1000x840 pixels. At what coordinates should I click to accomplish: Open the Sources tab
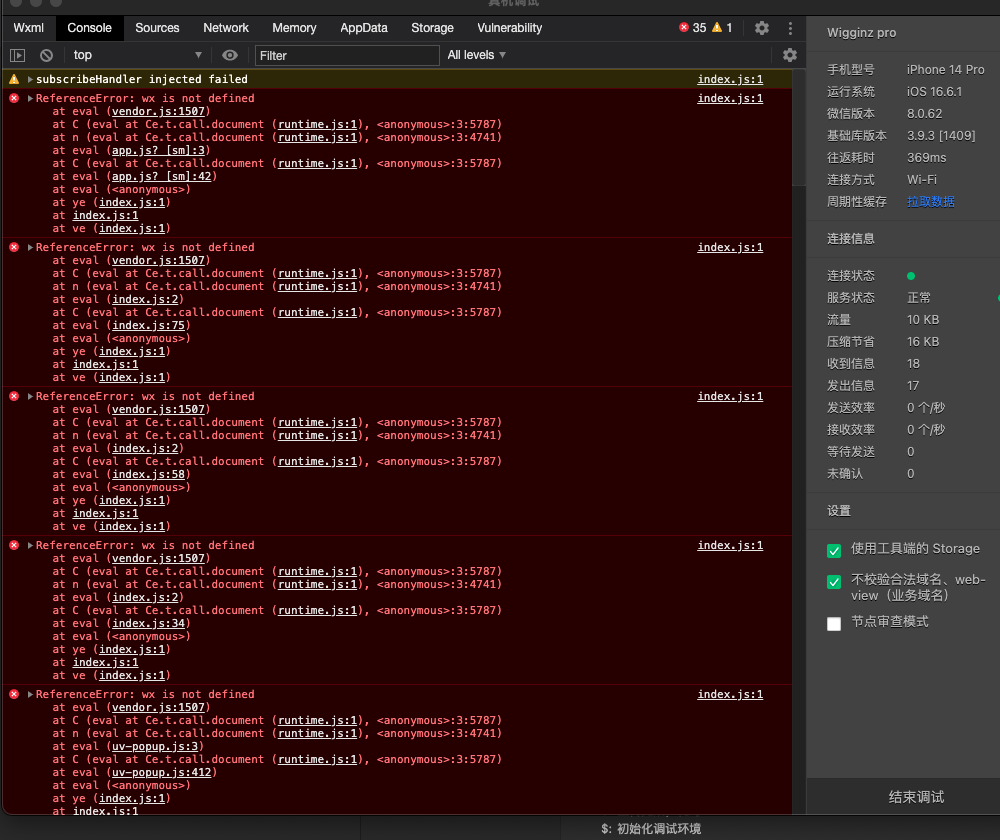157,28
